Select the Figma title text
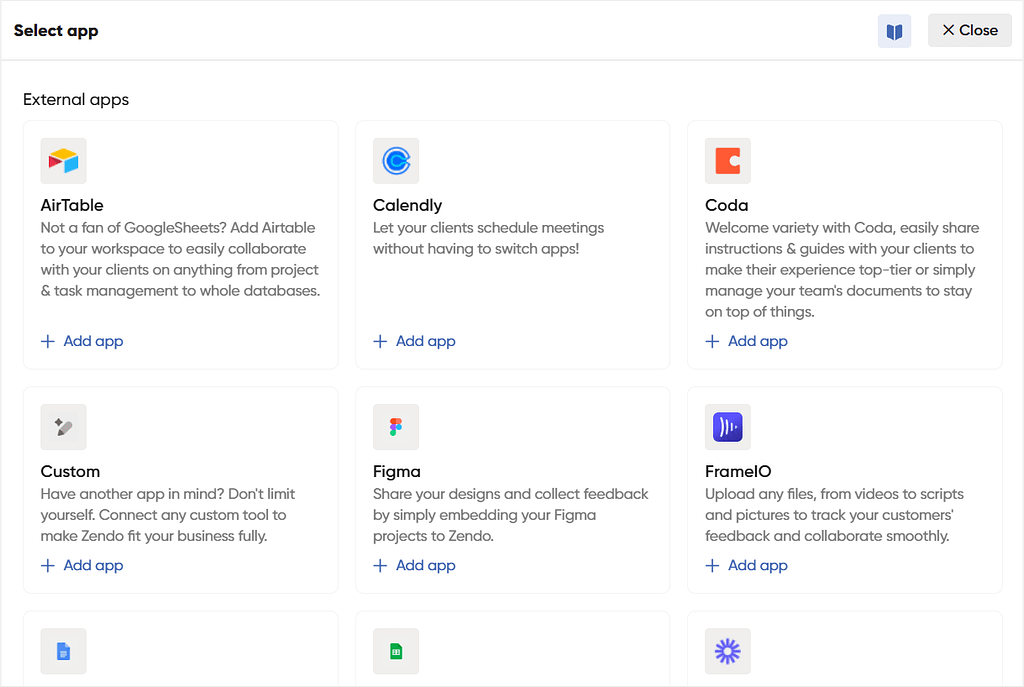 [396, 471]
